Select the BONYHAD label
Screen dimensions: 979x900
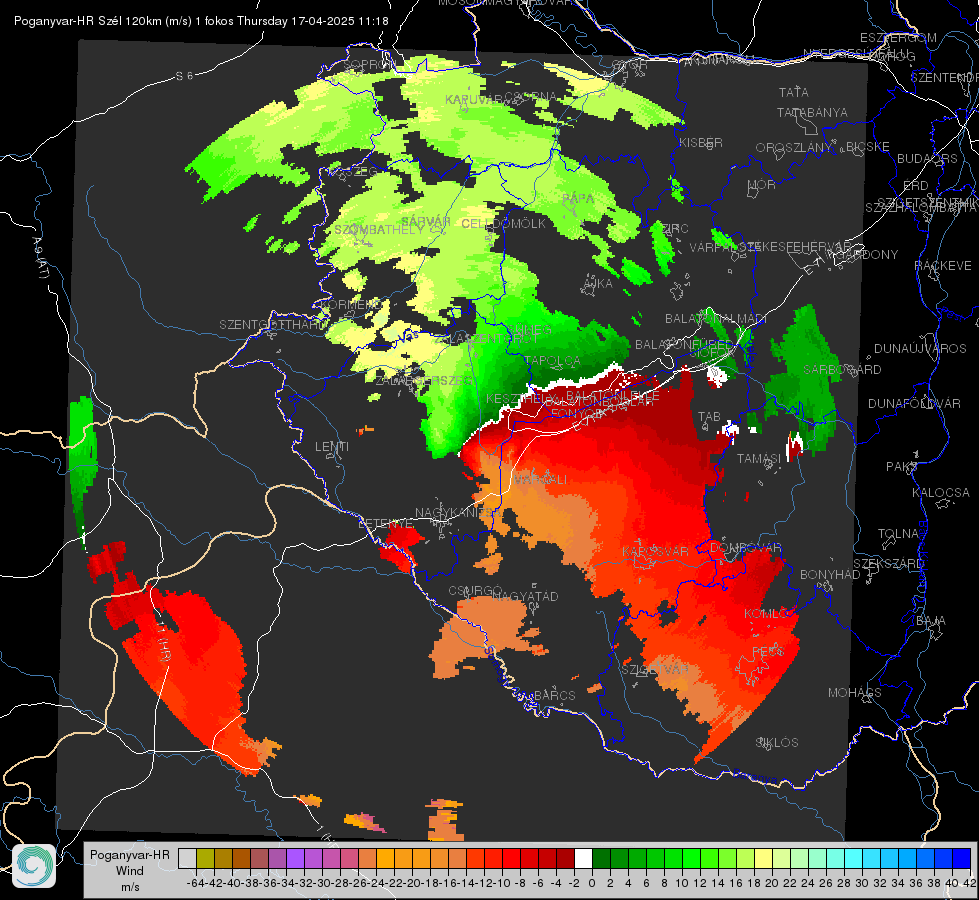[830, 574]
